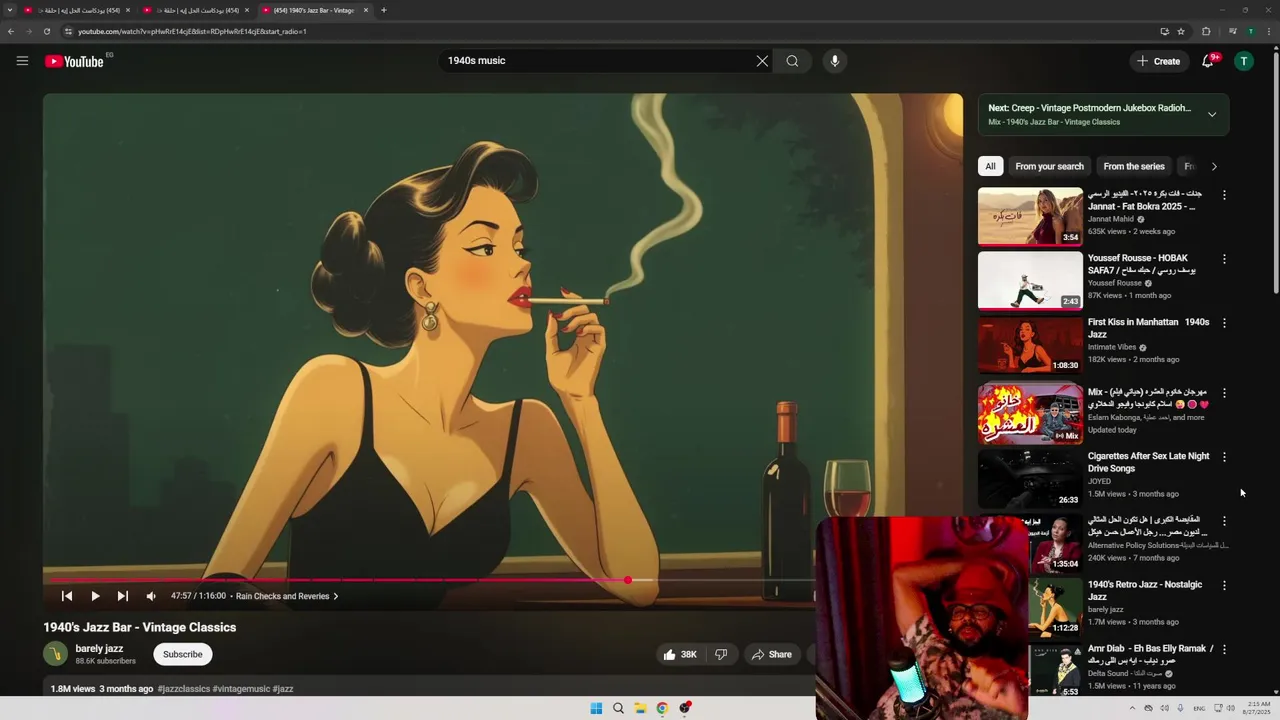Open the tab search dropdown arrow
The image size is (1280, 720).
10,10
